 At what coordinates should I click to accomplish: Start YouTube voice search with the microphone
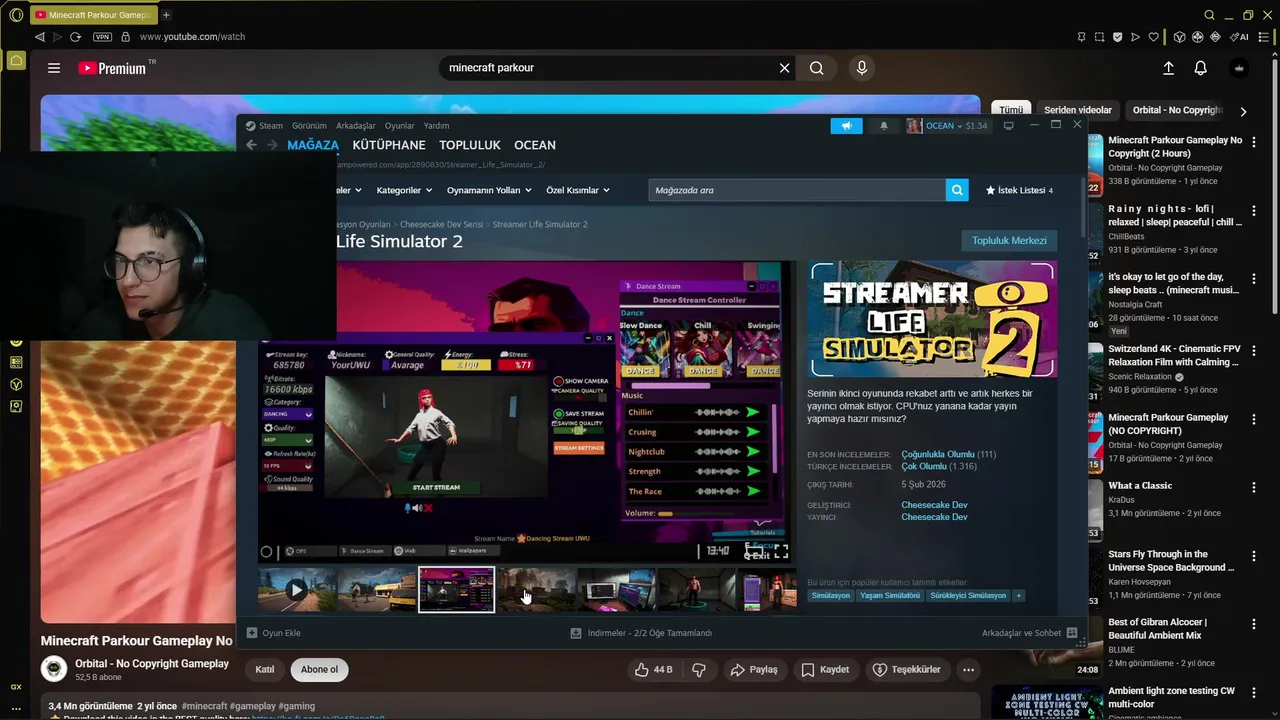(862, 68)
